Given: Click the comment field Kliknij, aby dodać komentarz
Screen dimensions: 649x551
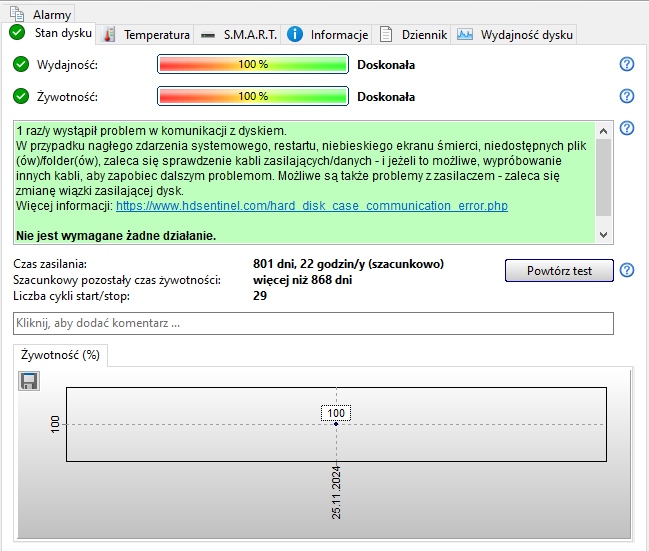Looking at the screenshot, I should click(313, 323).
